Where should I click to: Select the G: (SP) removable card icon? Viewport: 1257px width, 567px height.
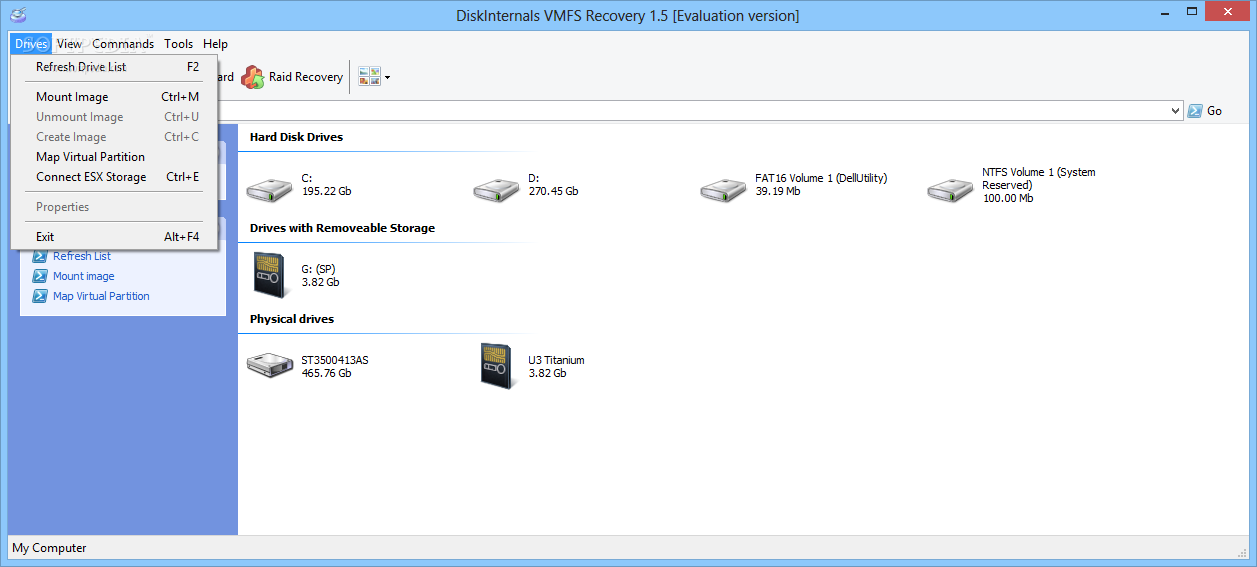(270, 275)
